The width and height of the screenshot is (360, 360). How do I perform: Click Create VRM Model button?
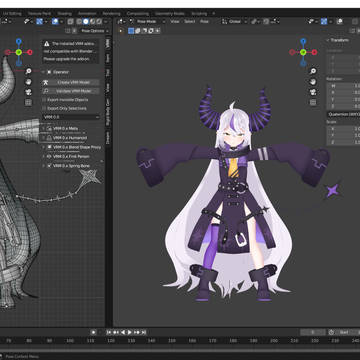pyautogui.click(x=71, y=82)
